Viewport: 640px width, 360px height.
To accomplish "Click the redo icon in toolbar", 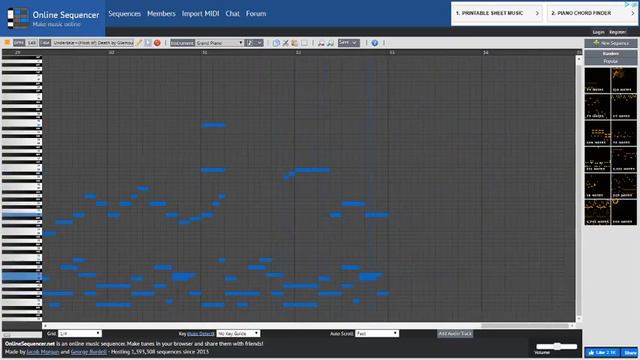I will pos(330,43).
